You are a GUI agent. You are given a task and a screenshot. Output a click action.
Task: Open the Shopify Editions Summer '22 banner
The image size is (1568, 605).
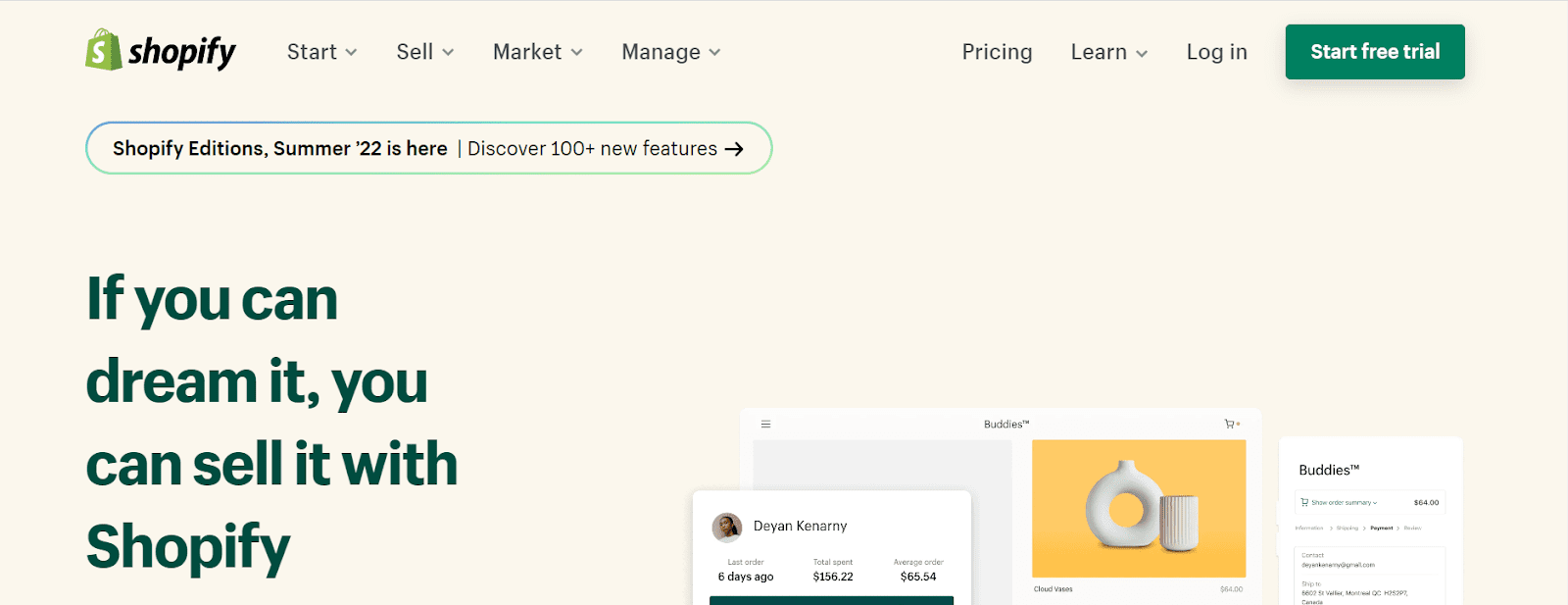pos(279,149)
